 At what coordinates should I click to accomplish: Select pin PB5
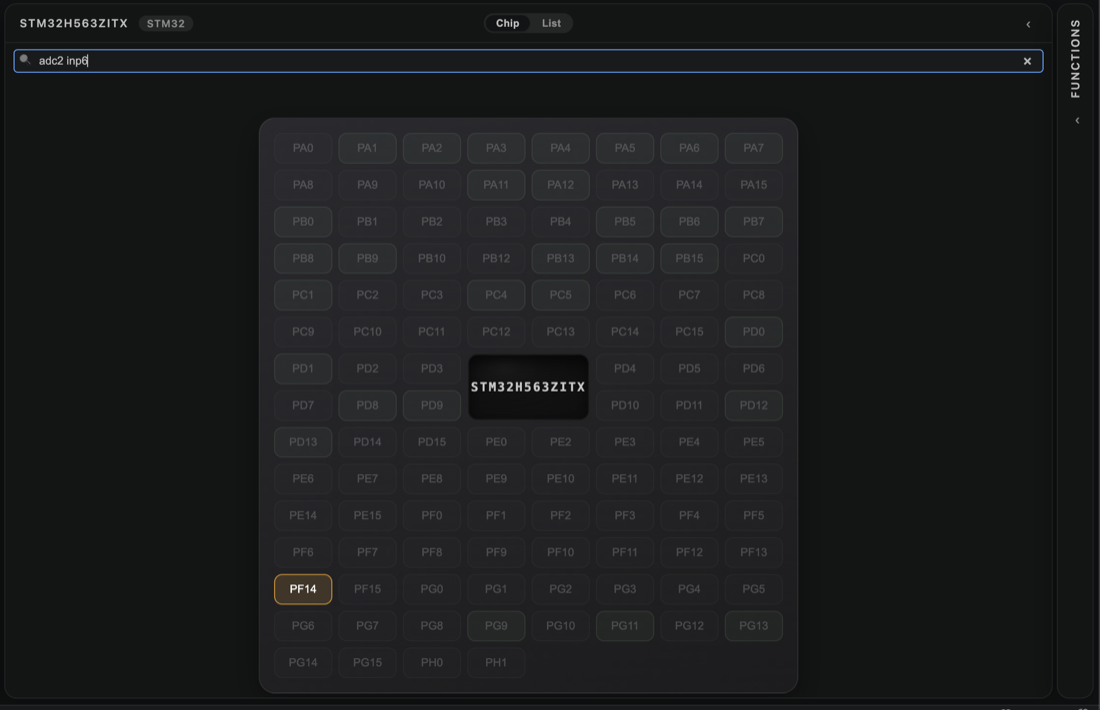click(x=625, y=222)
